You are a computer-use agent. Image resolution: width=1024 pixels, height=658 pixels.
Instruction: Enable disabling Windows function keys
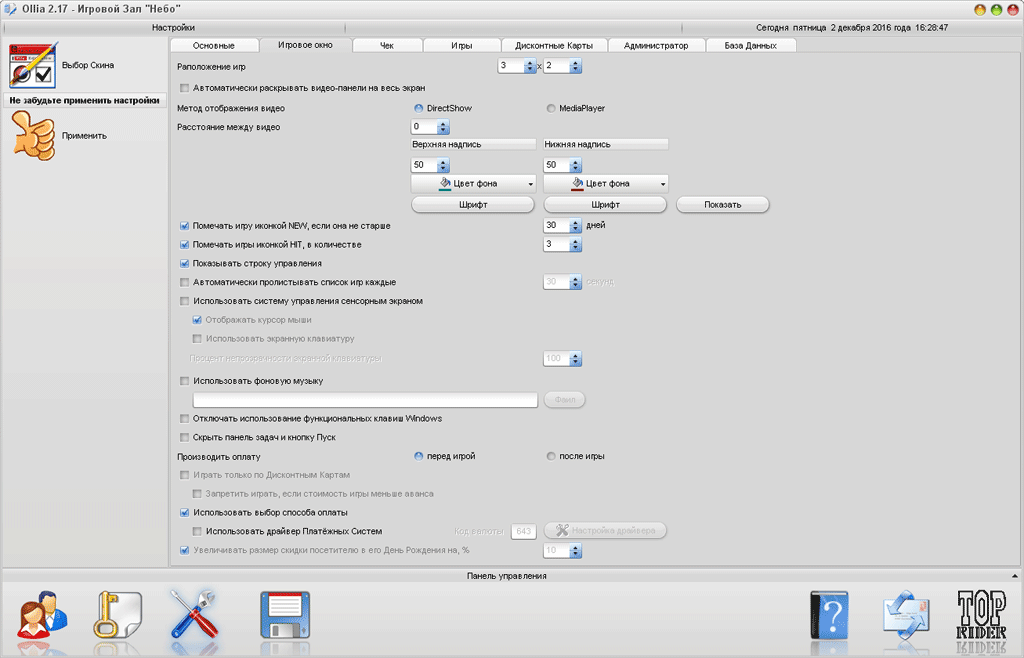click(x=184, y=418)
